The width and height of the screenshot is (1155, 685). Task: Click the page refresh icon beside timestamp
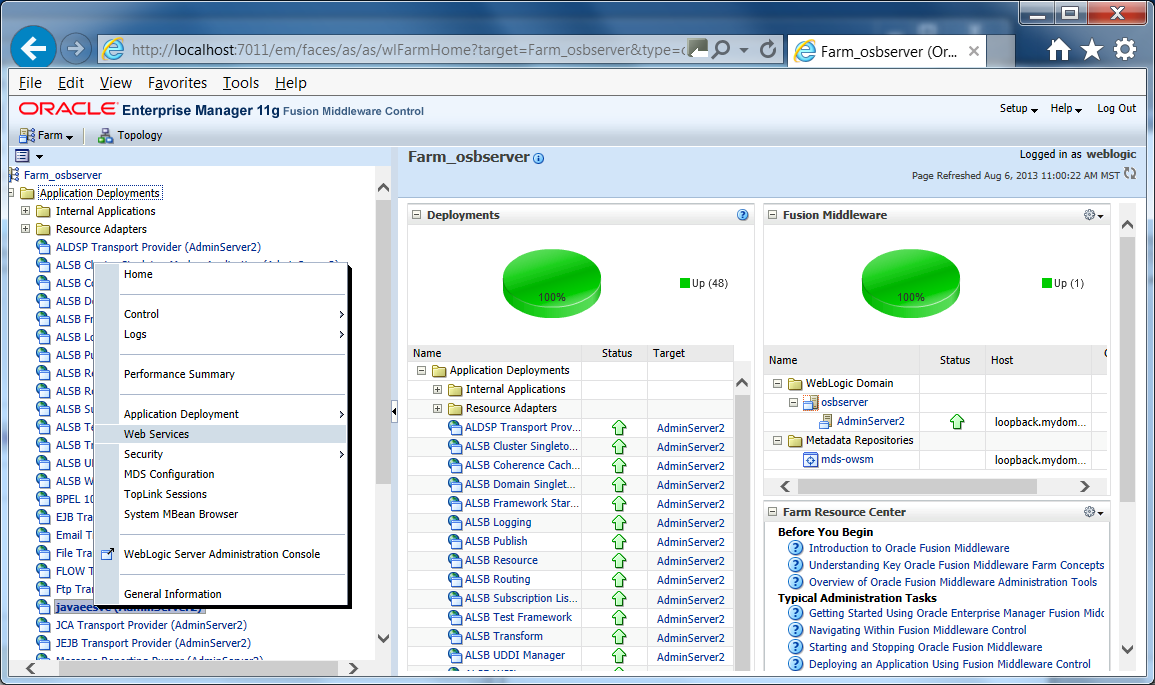pos(1130,174)
